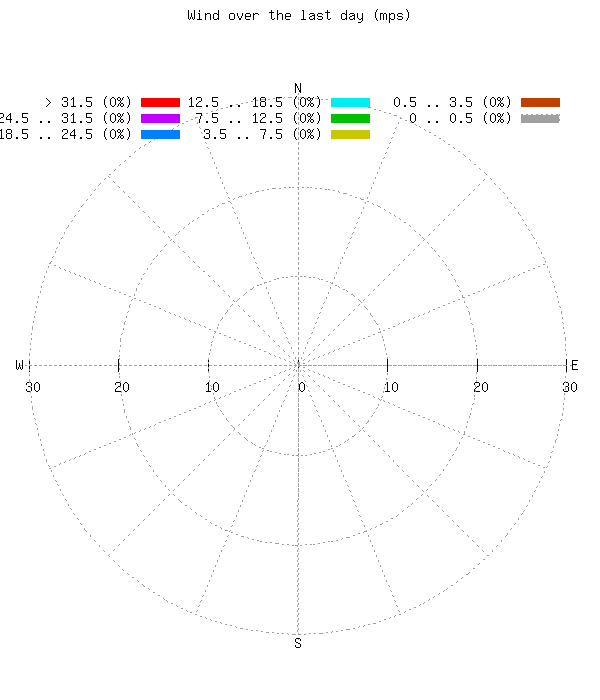The height and width of the screenshot is (700, 600).
Task: Click the S compass label
Action: (298, 643)
